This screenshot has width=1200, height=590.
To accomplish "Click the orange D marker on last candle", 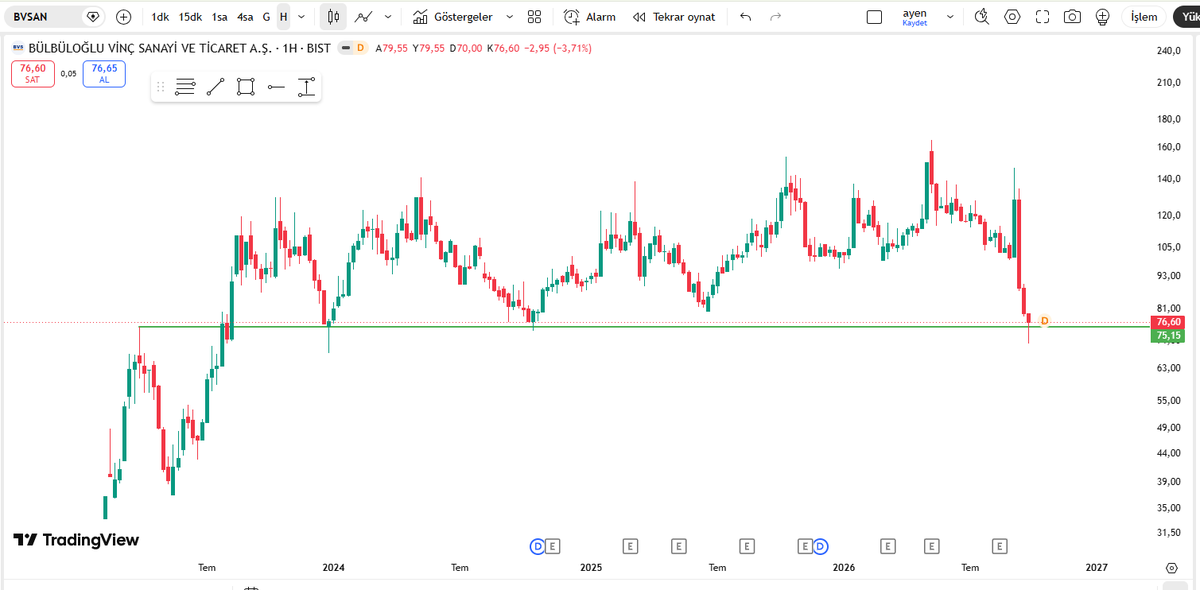I will coord(1044,320).
